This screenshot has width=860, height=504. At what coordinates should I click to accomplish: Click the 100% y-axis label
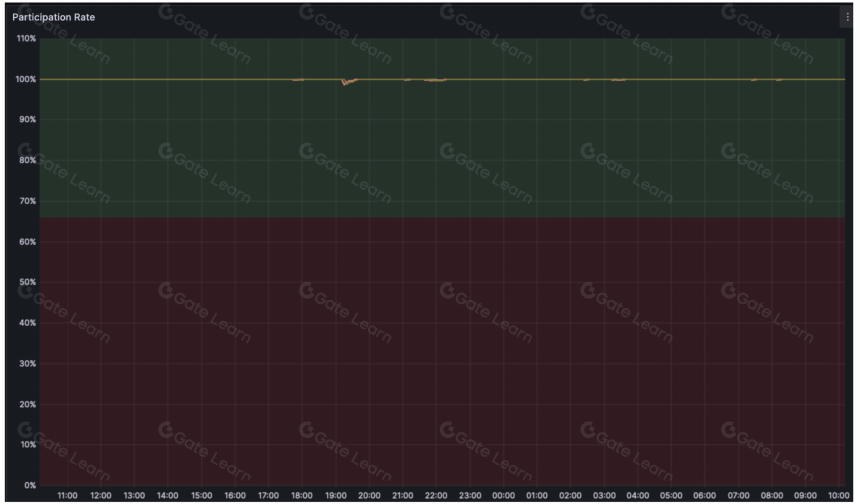tap(26, 79)
